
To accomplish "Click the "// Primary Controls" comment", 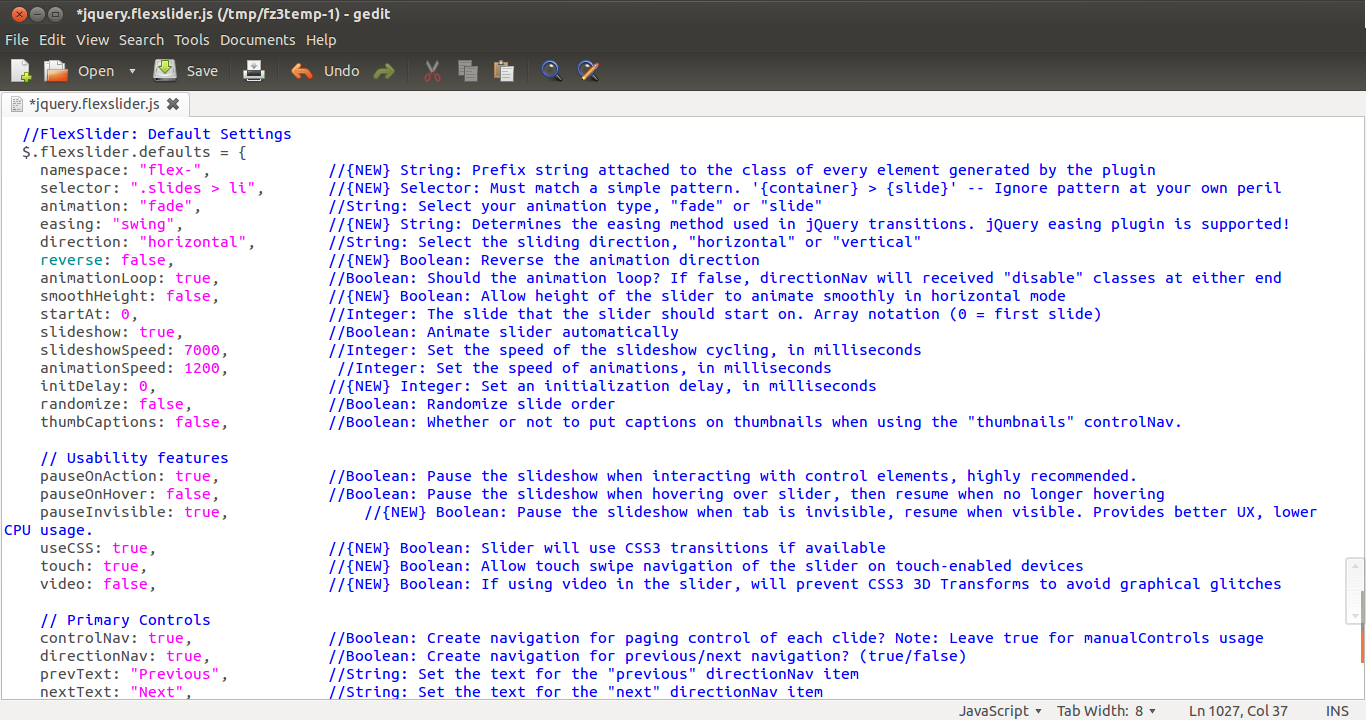I will [125, 620].
